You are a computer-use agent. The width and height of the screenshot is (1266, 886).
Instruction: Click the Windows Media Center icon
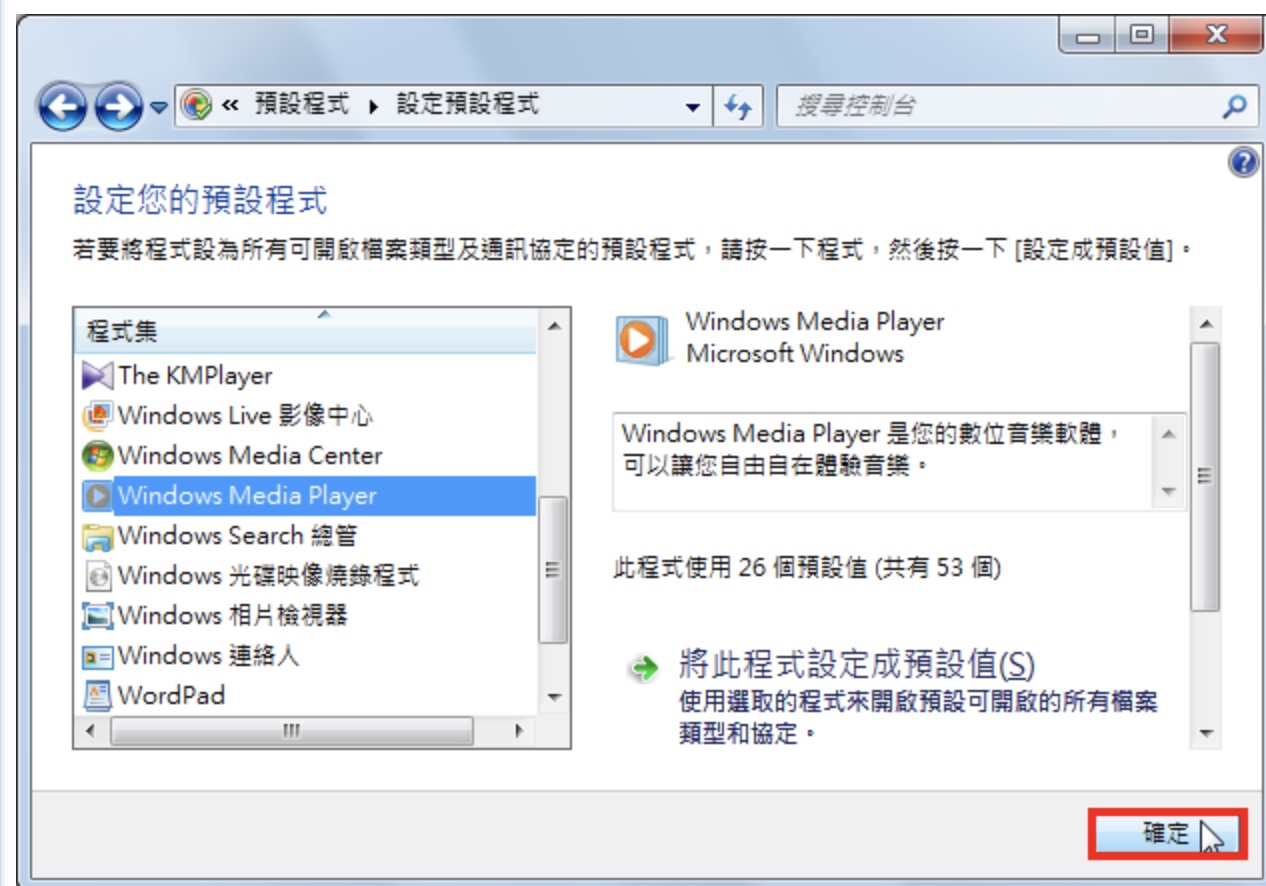97,456
